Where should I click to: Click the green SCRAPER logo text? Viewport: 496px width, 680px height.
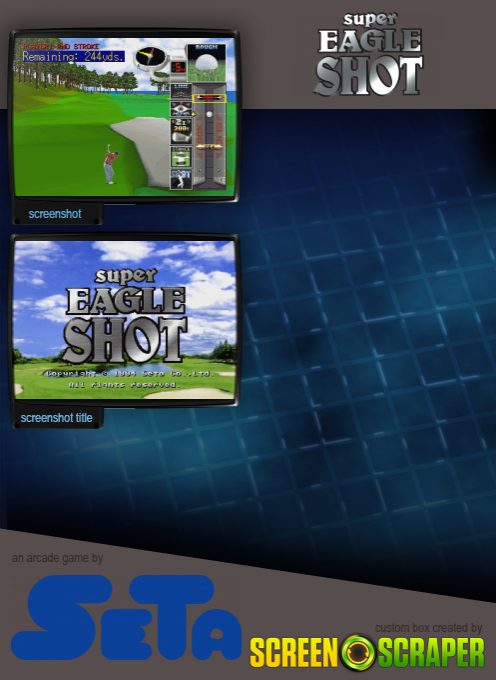[x=431, y=652]
